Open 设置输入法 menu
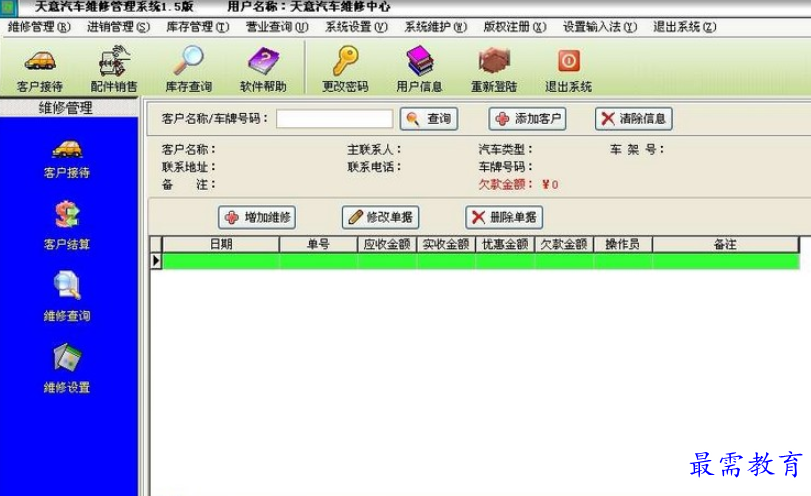The image size is (811, 496). tap(600, 27)
